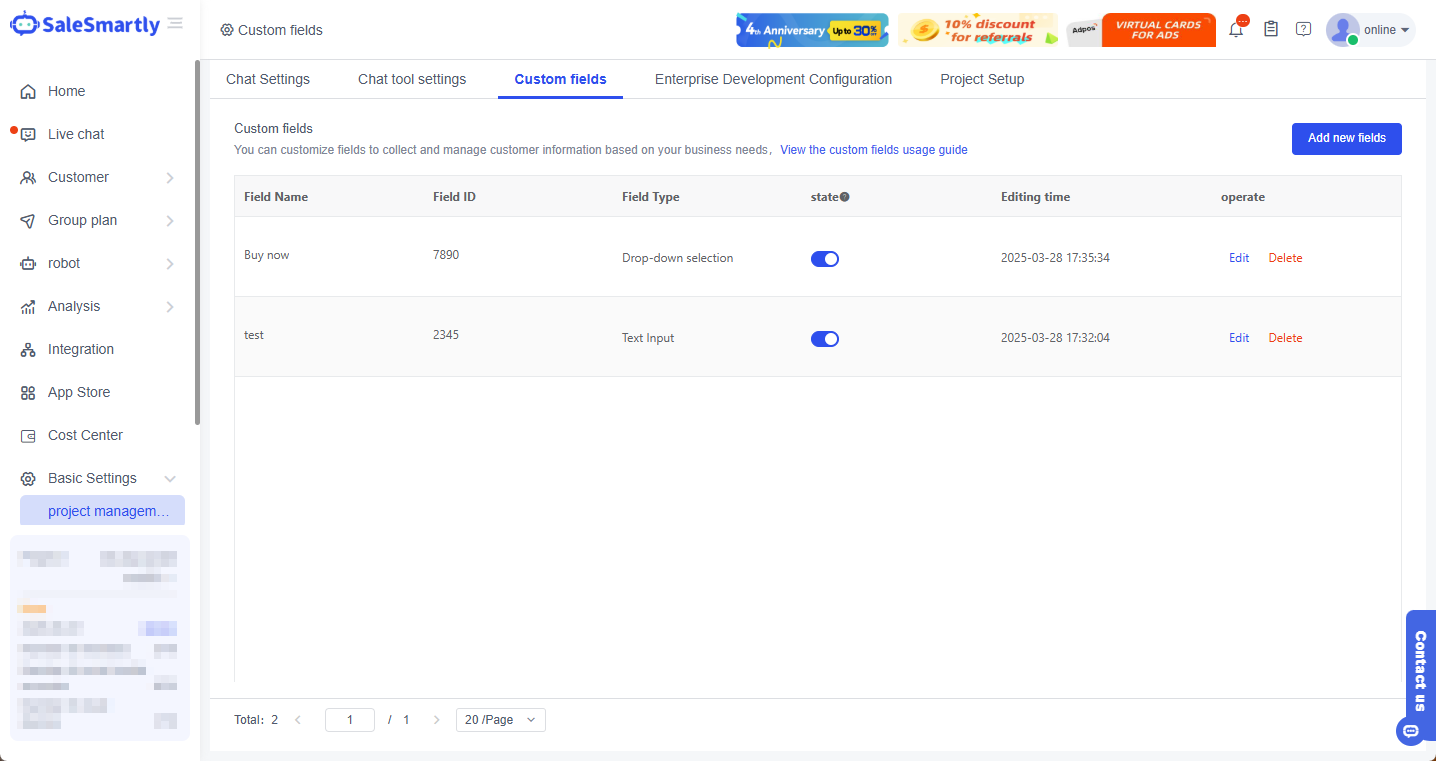Collapse the Basic Settings section
This screenshot has width=1436, height=761.
coord(170,479)
